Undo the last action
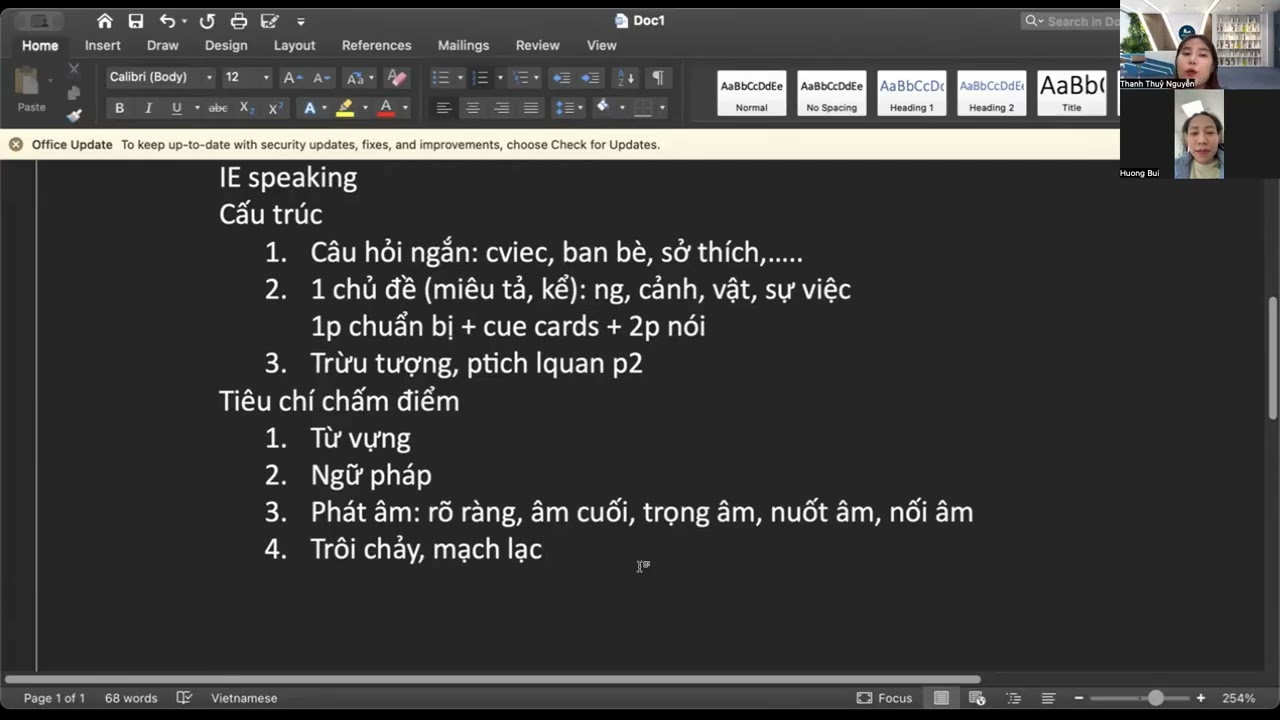This screenshot has width=1280, height=720. (167, 21)
